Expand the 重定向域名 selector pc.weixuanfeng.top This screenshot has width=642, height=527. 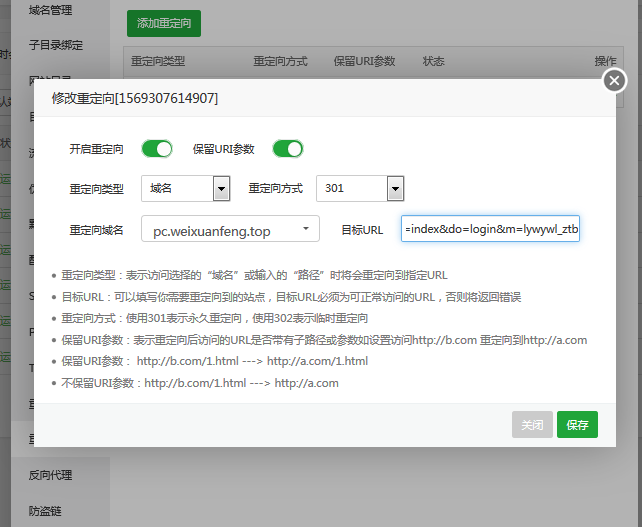[230, 228]
